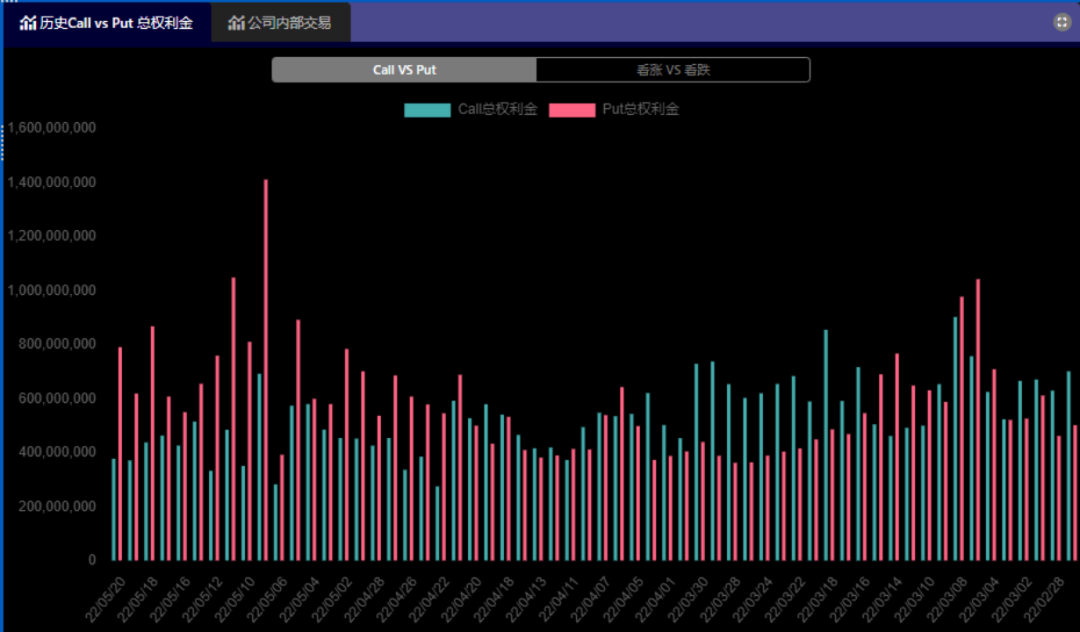Click the 22/05/20 date label on the x-axis

click(107, 597)
